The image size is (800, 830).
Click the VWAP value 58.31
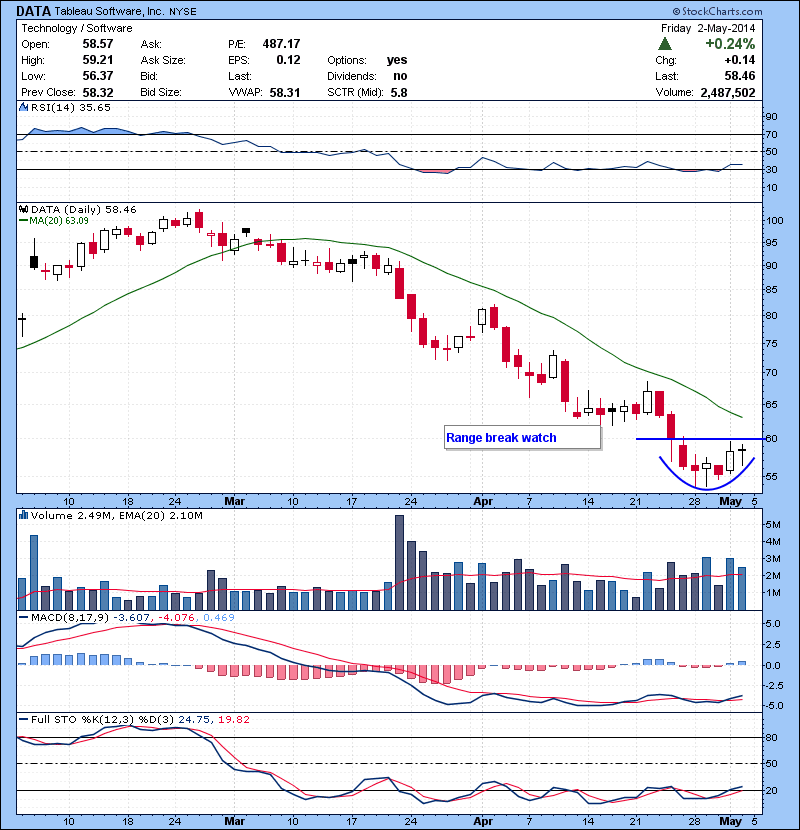click(285, 93)
